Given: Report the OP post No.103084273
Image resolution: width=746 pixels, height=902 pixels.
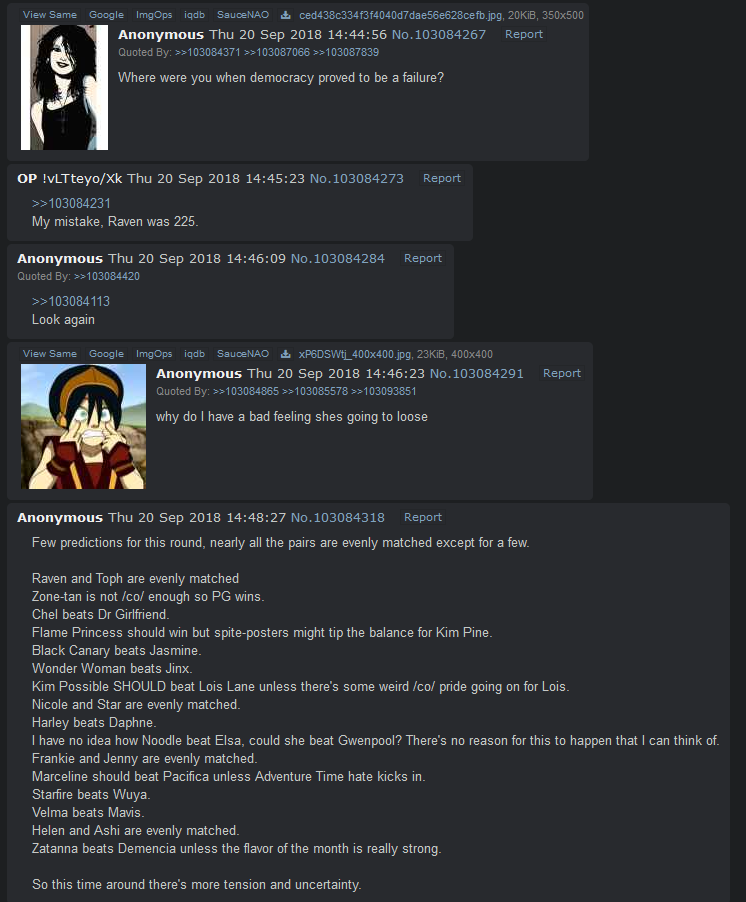Looking at the screenshot, I should point(442,178).
